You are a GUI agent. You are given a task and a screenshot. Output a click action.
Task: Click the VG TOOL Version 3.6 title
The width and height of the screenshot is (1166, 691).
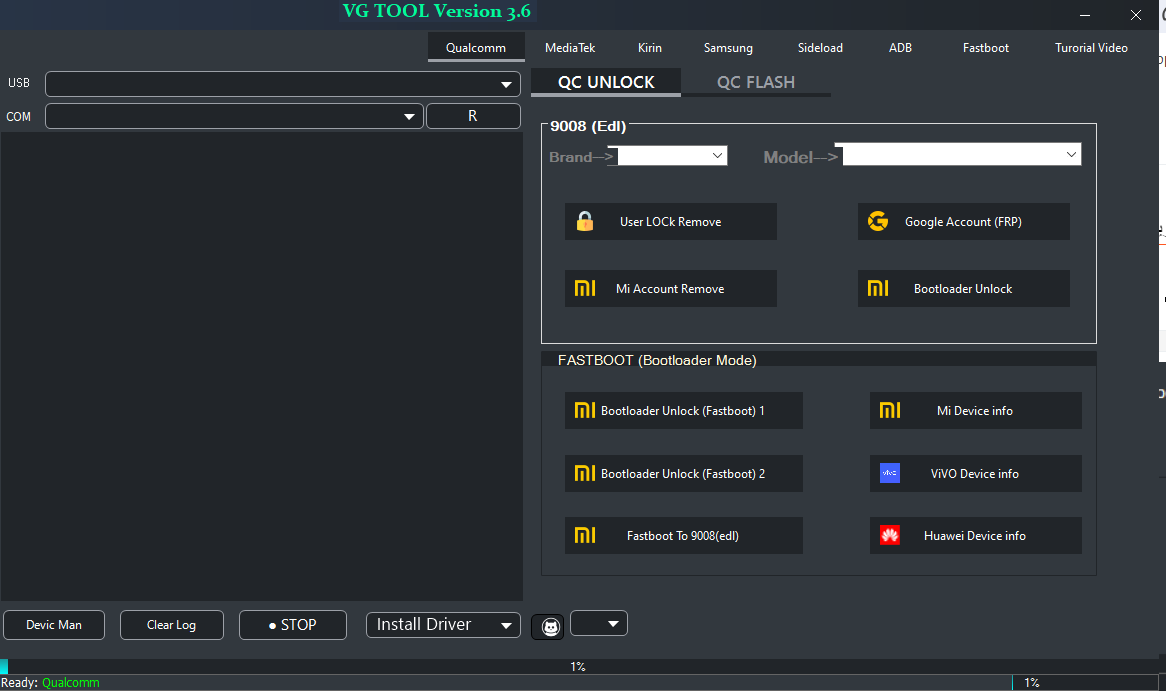437,11
